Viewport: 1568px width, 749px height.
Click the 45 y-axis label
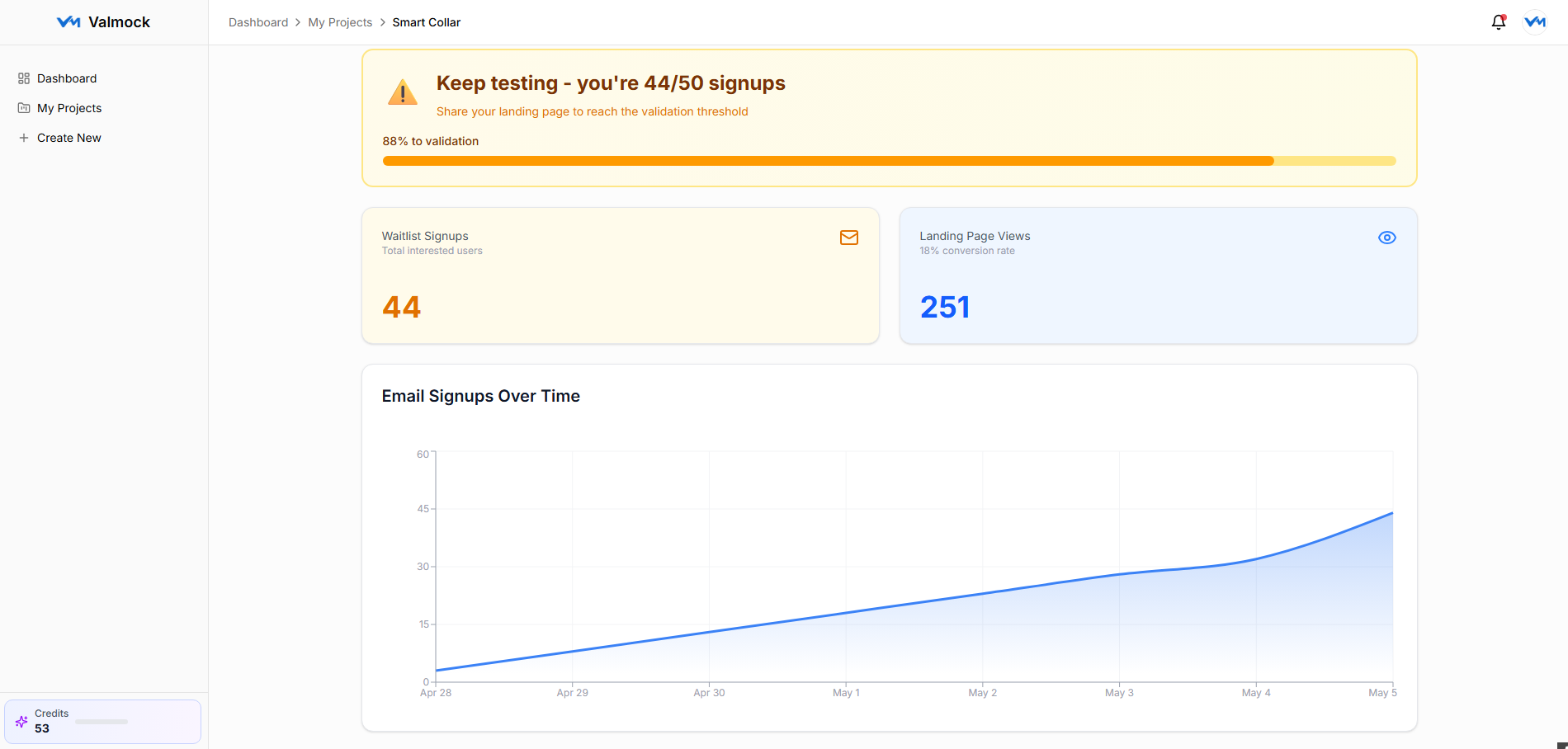tap(423, 509)
